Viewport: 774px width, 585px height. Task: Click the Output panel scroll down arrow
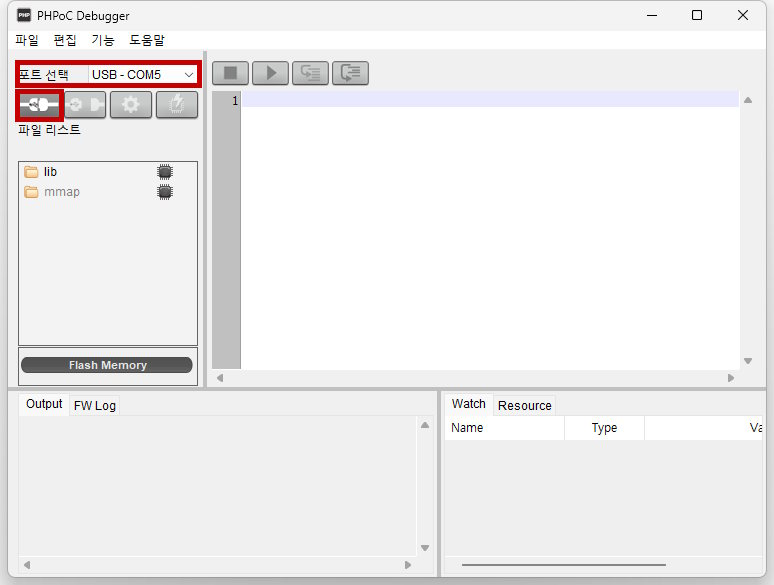tap(425, 548)
